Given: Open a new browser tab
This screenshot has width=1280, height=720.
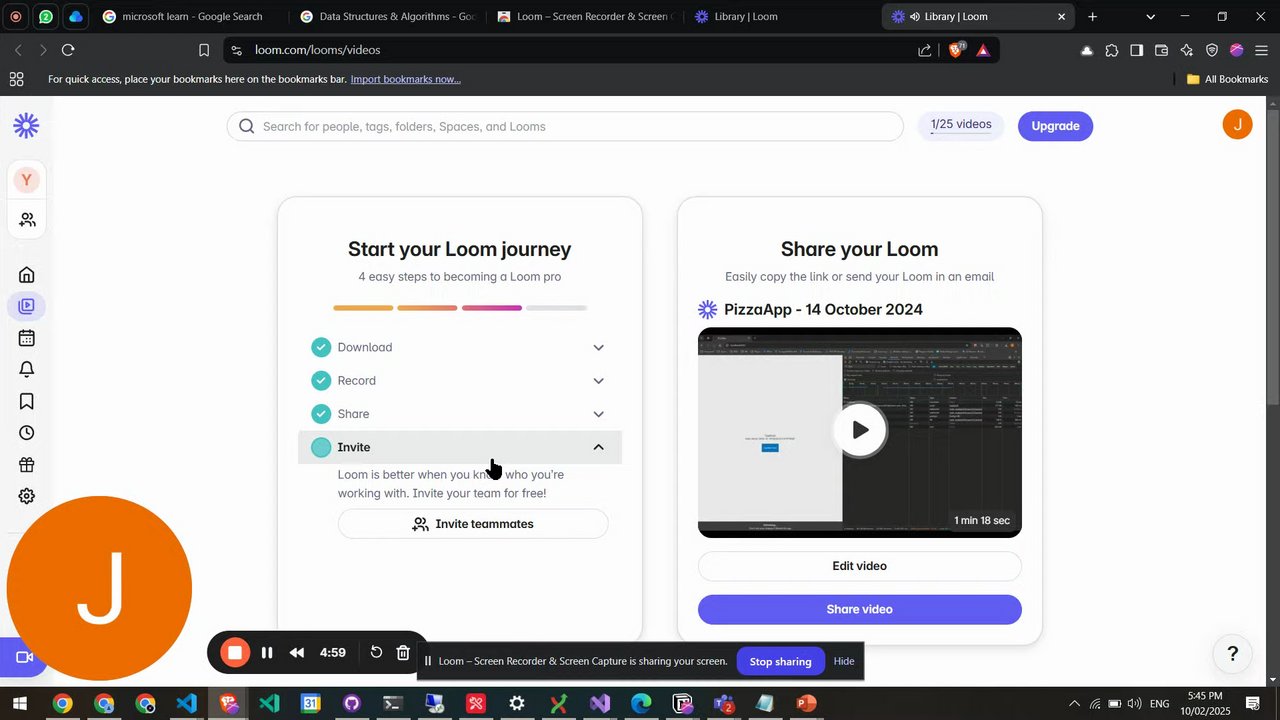Looking at the screenshot, I should (1092, 16).
